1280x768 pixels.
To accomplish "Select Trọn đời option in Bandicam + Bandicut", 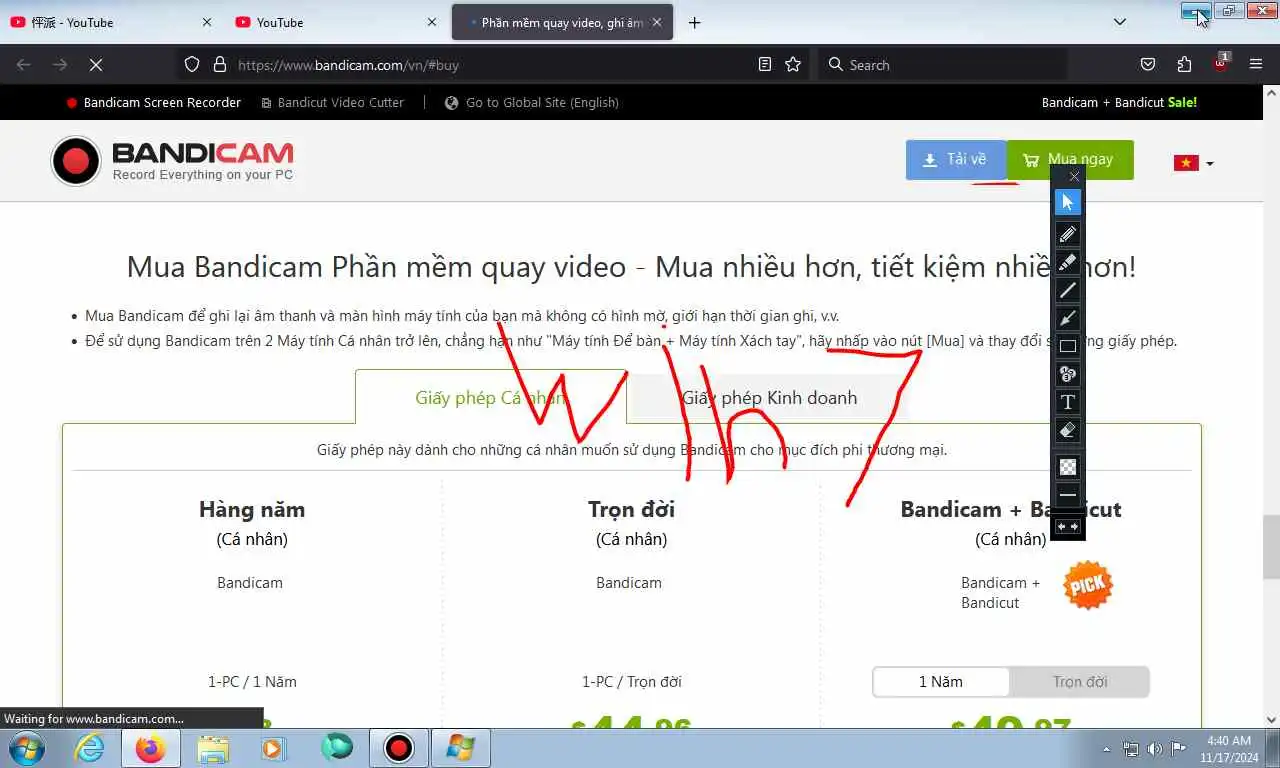I will [1080, 682].
